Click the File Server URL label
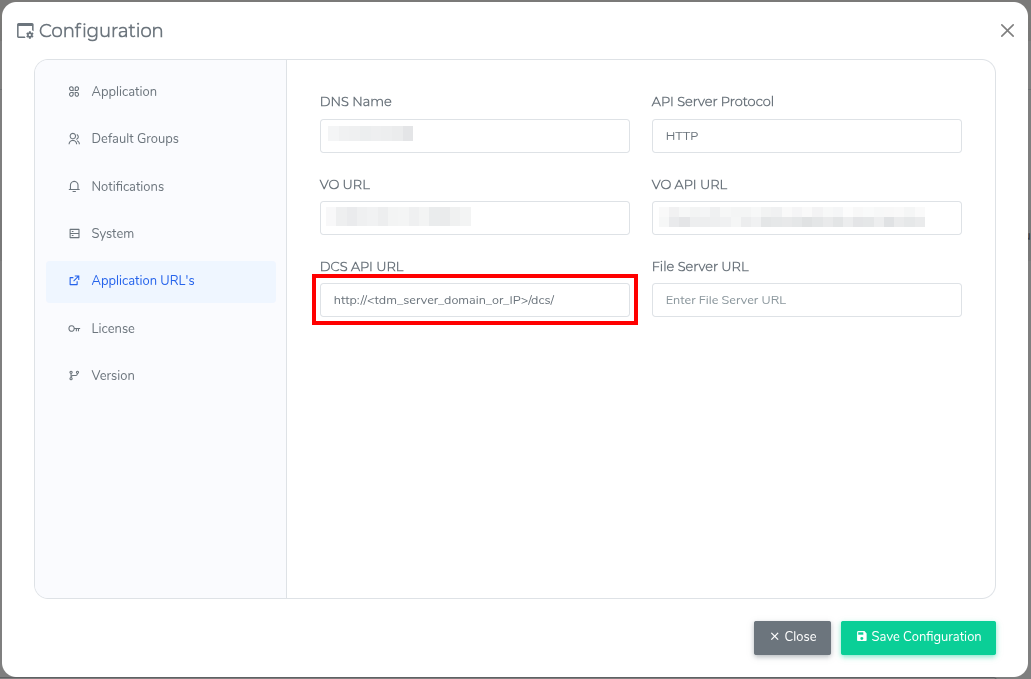The image size is (1031, 679). pyautogui.click(x=700, y=267)
